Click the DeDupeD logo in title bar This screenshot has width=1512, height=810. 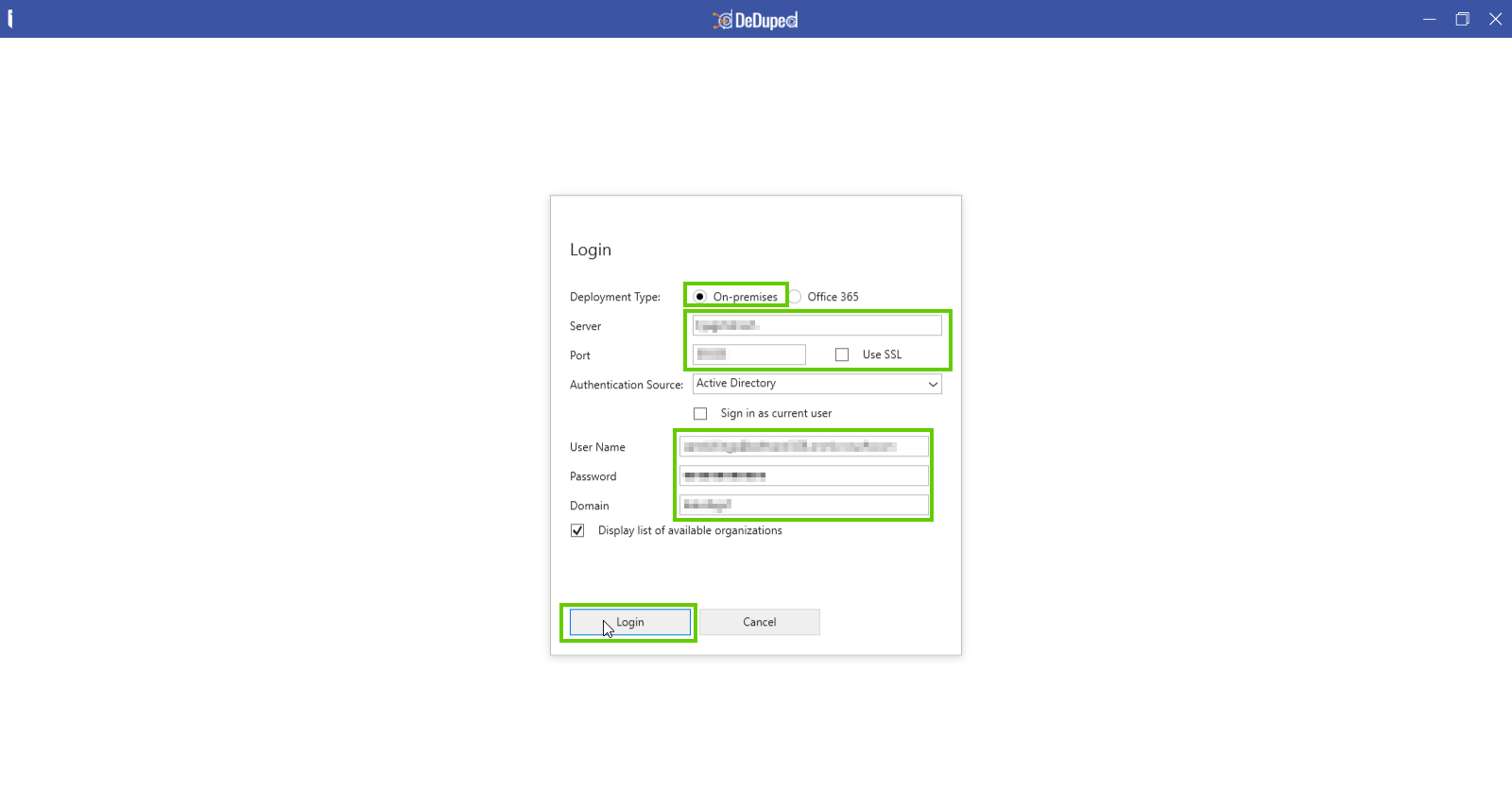pos(756,20)
